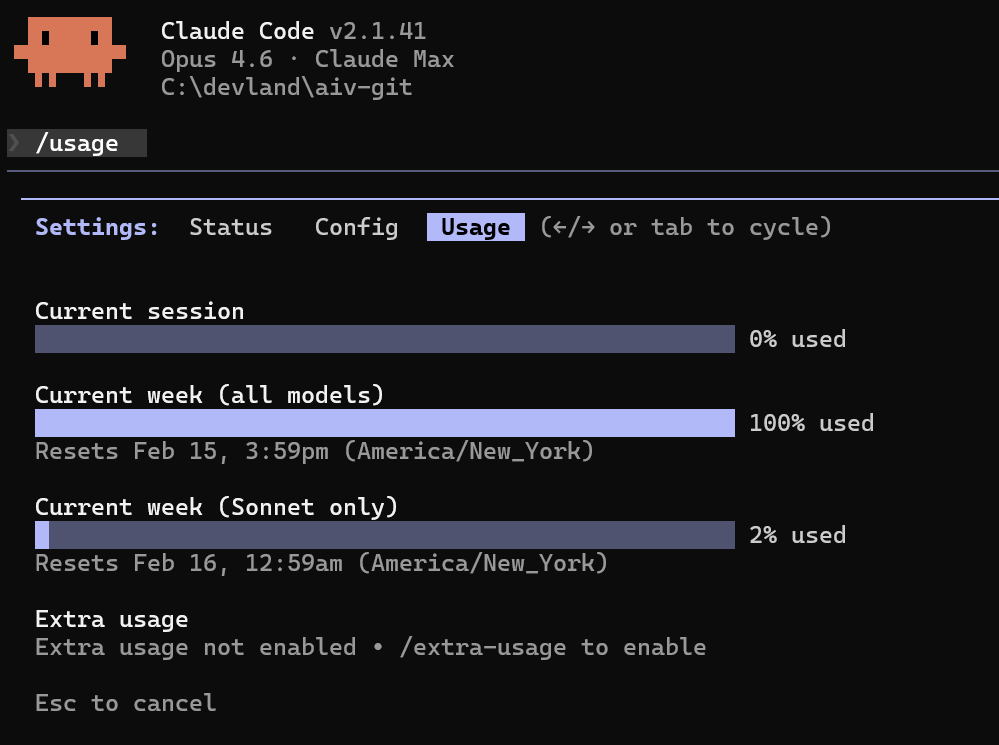Switch to the Status settings tab
Viewport: 999px width, 745px height.
point(231,227)
